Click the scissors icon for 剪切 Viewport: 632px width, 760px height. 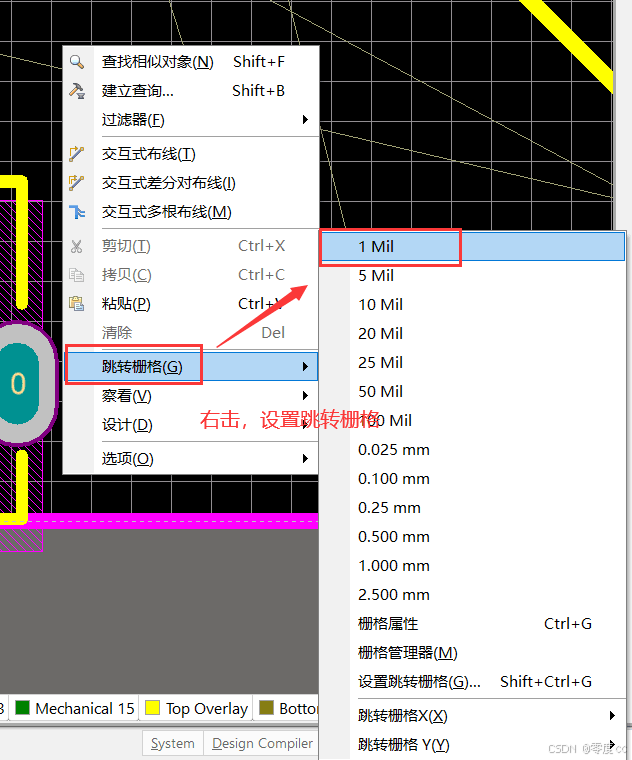click(77, 246)
